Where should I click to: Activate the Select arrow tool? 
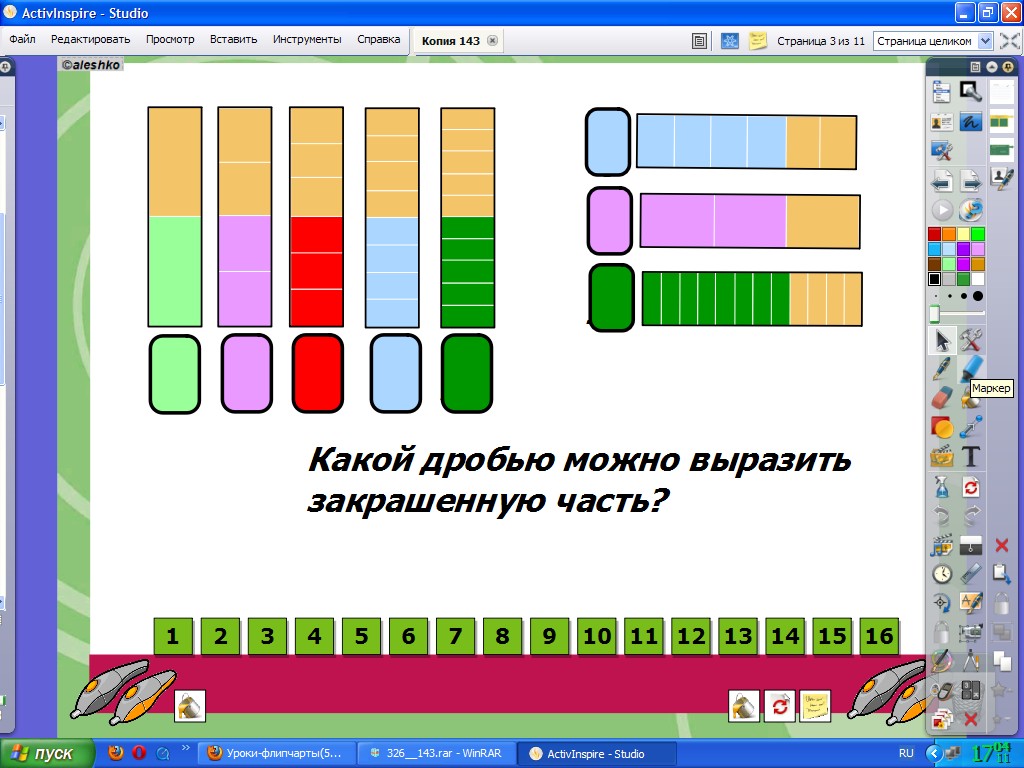pyautogui.click(x=941, y=340)
